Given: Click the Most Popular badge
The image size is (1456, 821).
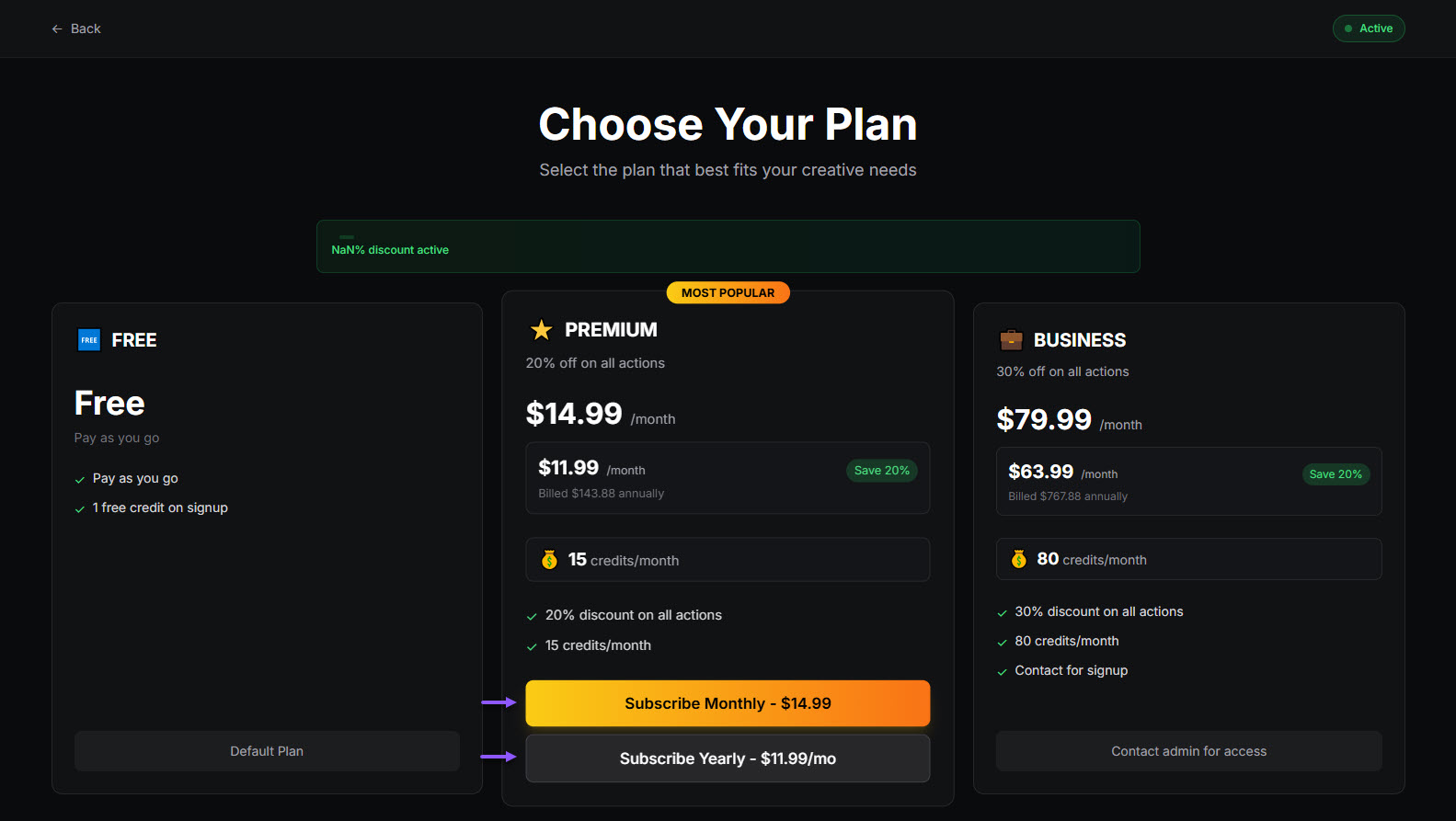Looking at the screenshot, I should pos(728,292).
